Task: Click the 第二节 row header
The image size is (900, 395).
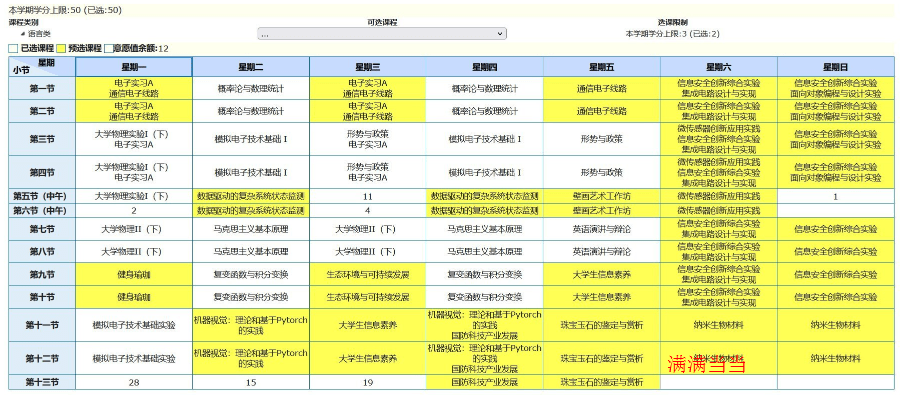Action: [42, 111]
